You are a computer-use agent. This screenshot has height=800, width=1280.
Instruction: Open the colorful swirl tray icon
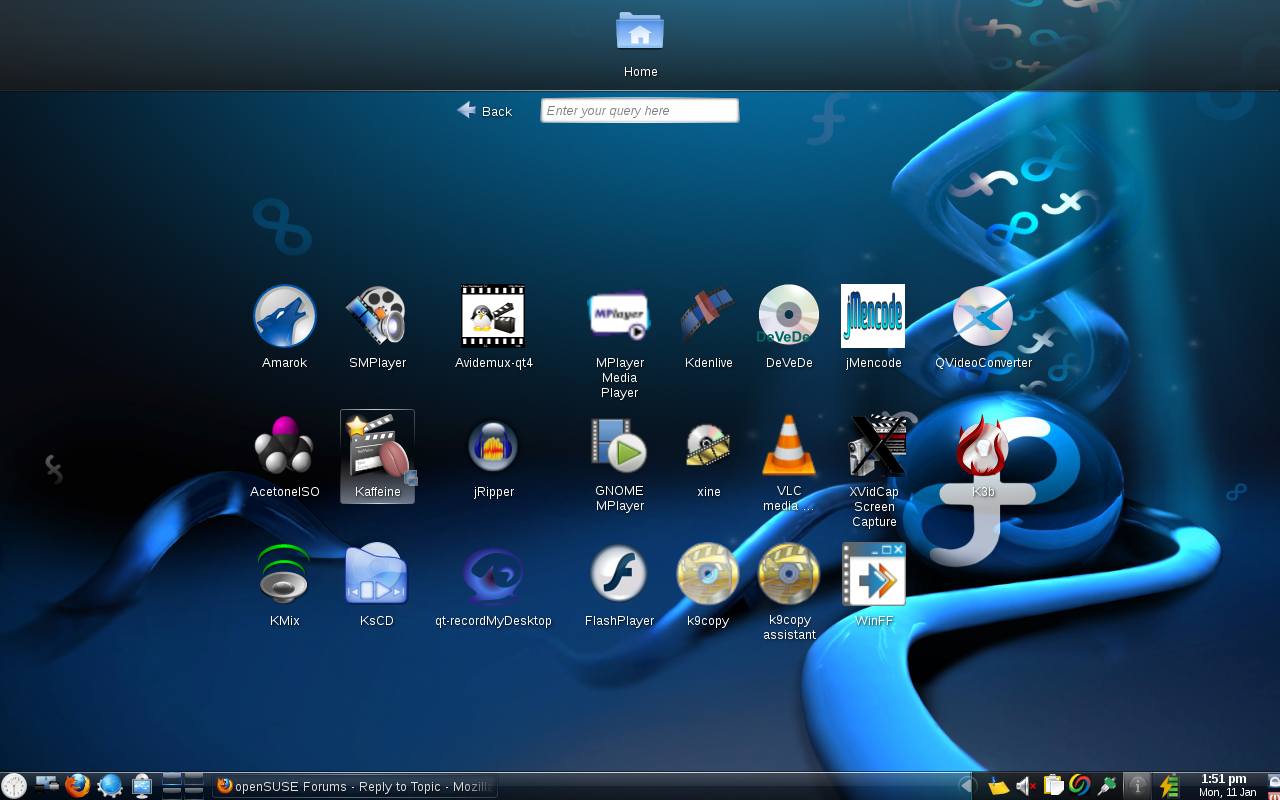point(1079,785)
